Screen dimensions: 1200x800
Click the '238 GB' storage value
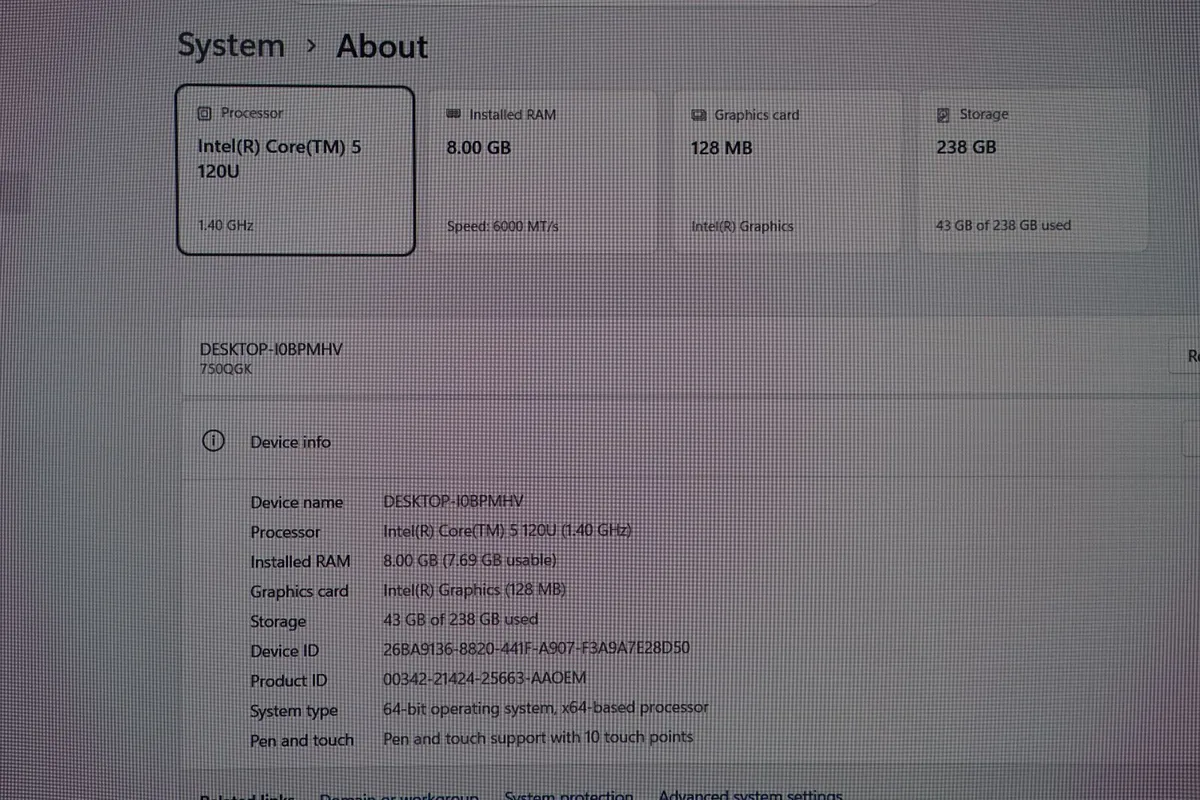click(x=966, y=147)
